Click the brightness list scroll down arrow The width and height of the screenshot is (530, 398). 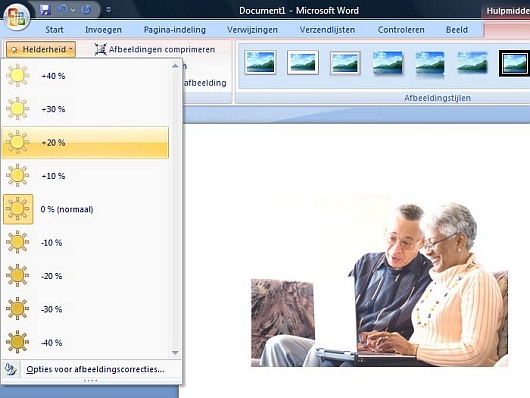[175, 353]
